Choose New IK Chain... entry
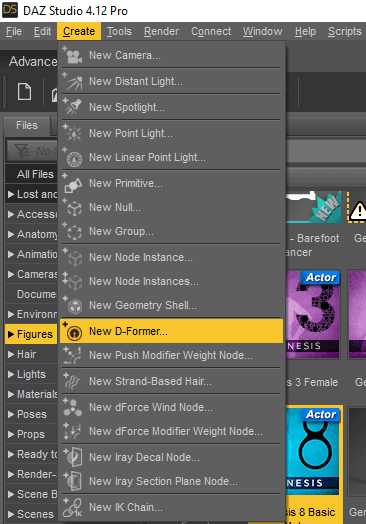The width and height of the screenshot is (366, 524). tap(171, 507)
